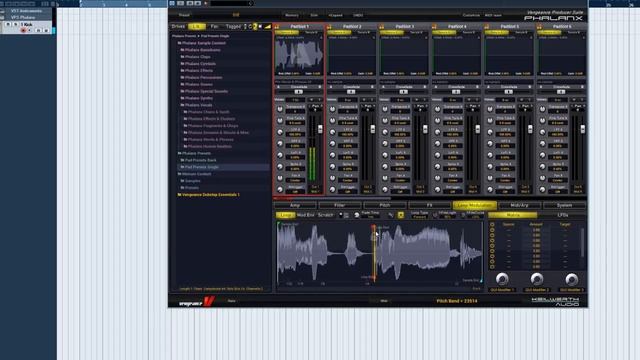Click the Preset menu in the header

coord(184,15)
